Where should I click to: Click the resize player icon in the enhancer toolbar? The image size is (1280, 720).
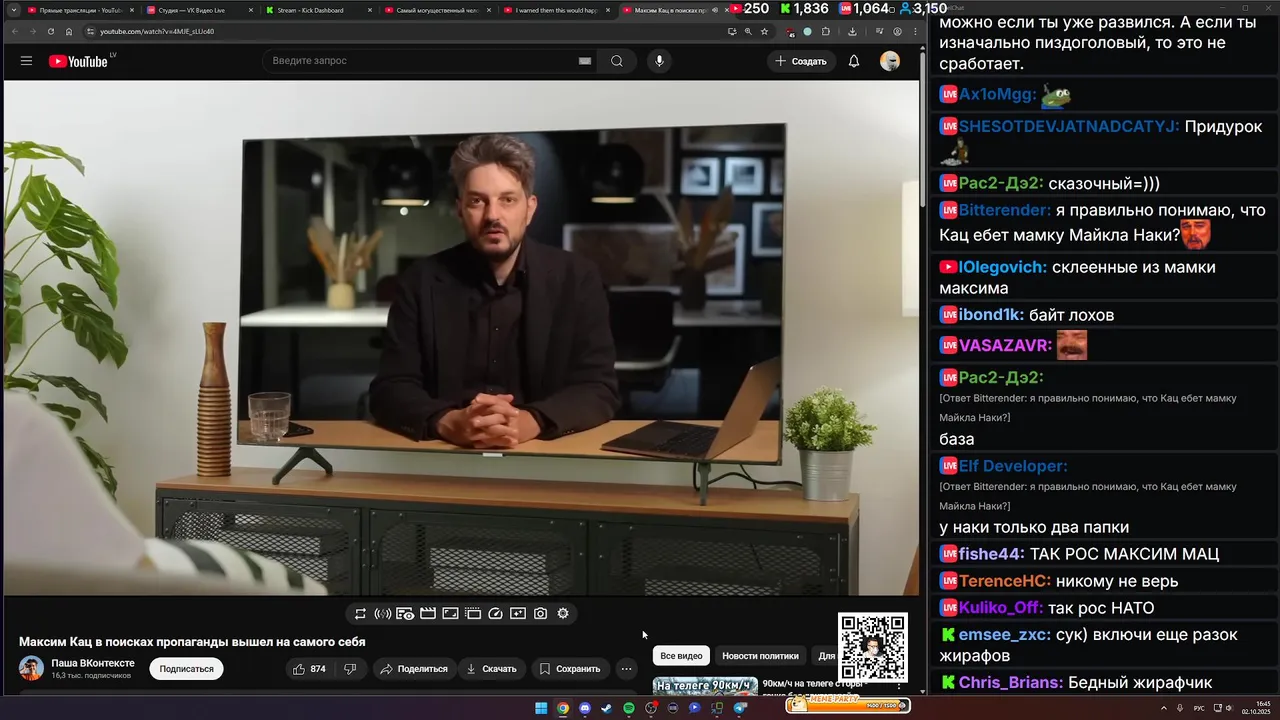tap(450, 614)
